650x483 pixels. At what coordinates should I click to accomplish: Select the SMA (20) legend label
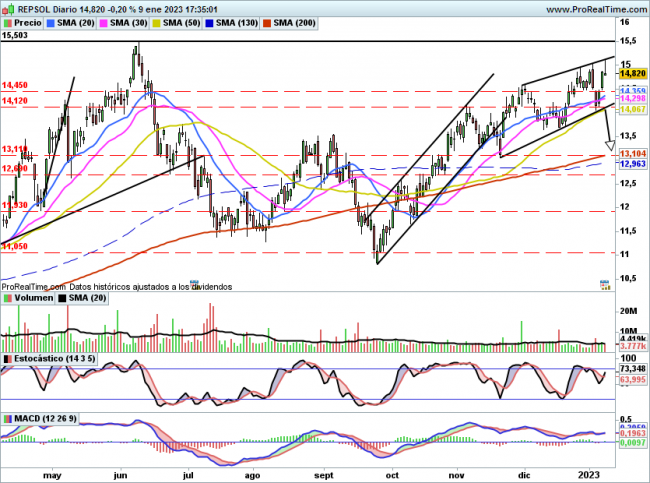tap(77, 21)
